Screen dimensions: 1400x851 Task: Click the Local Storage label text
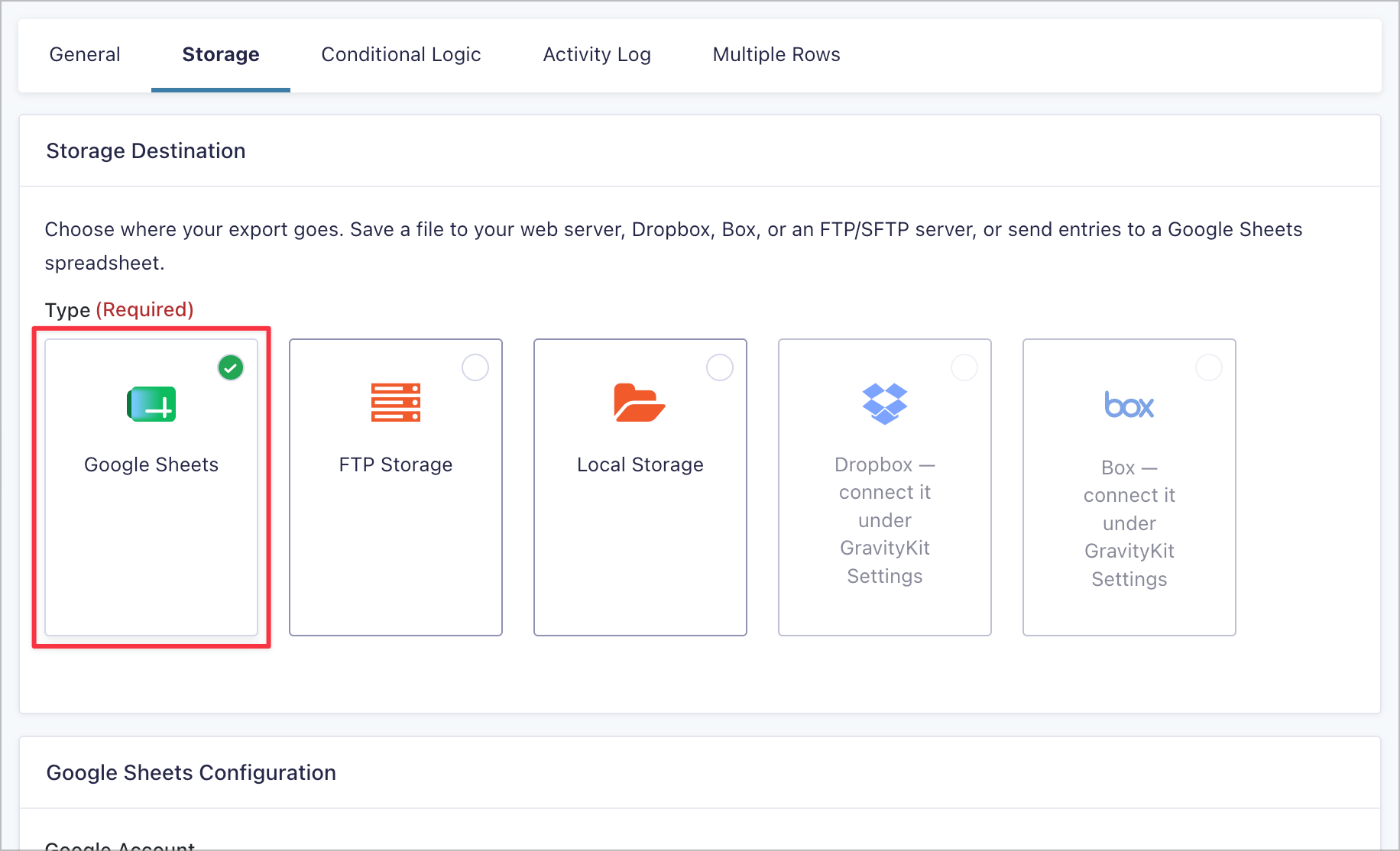[640, 464]
